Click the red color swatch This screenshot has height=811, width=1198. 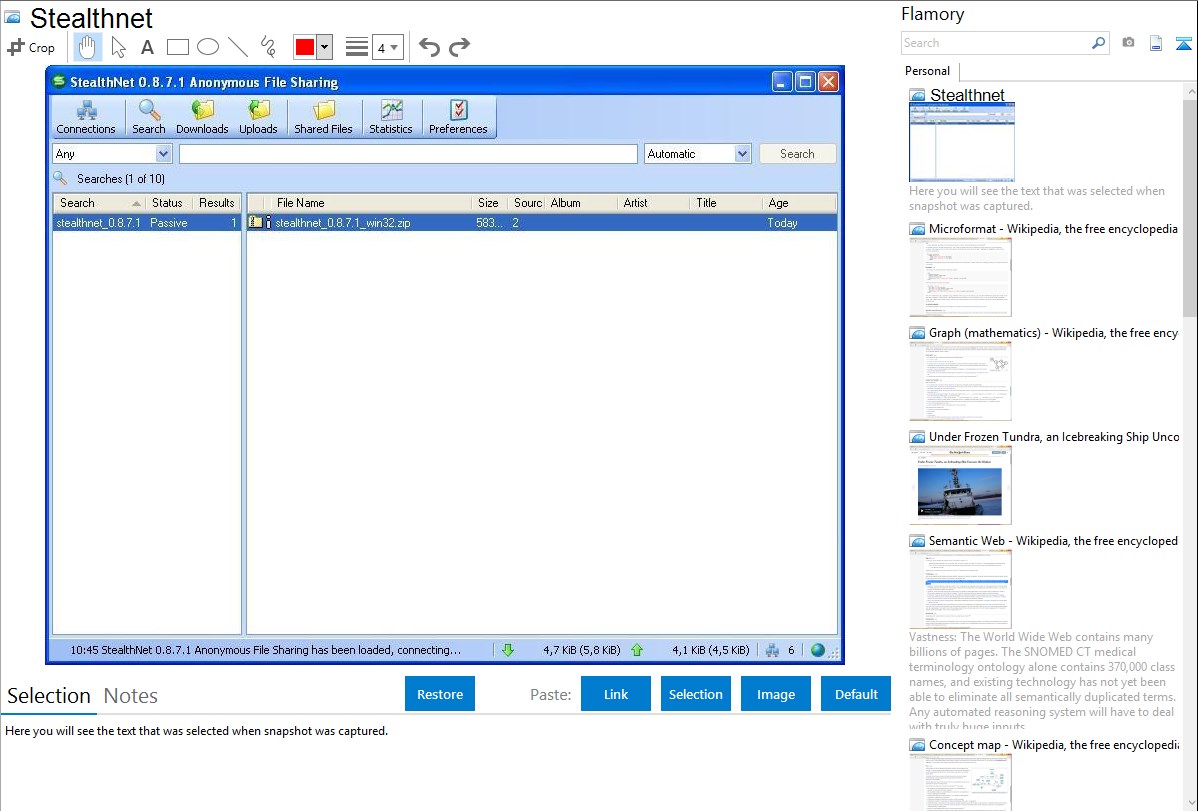pos(305,47)
